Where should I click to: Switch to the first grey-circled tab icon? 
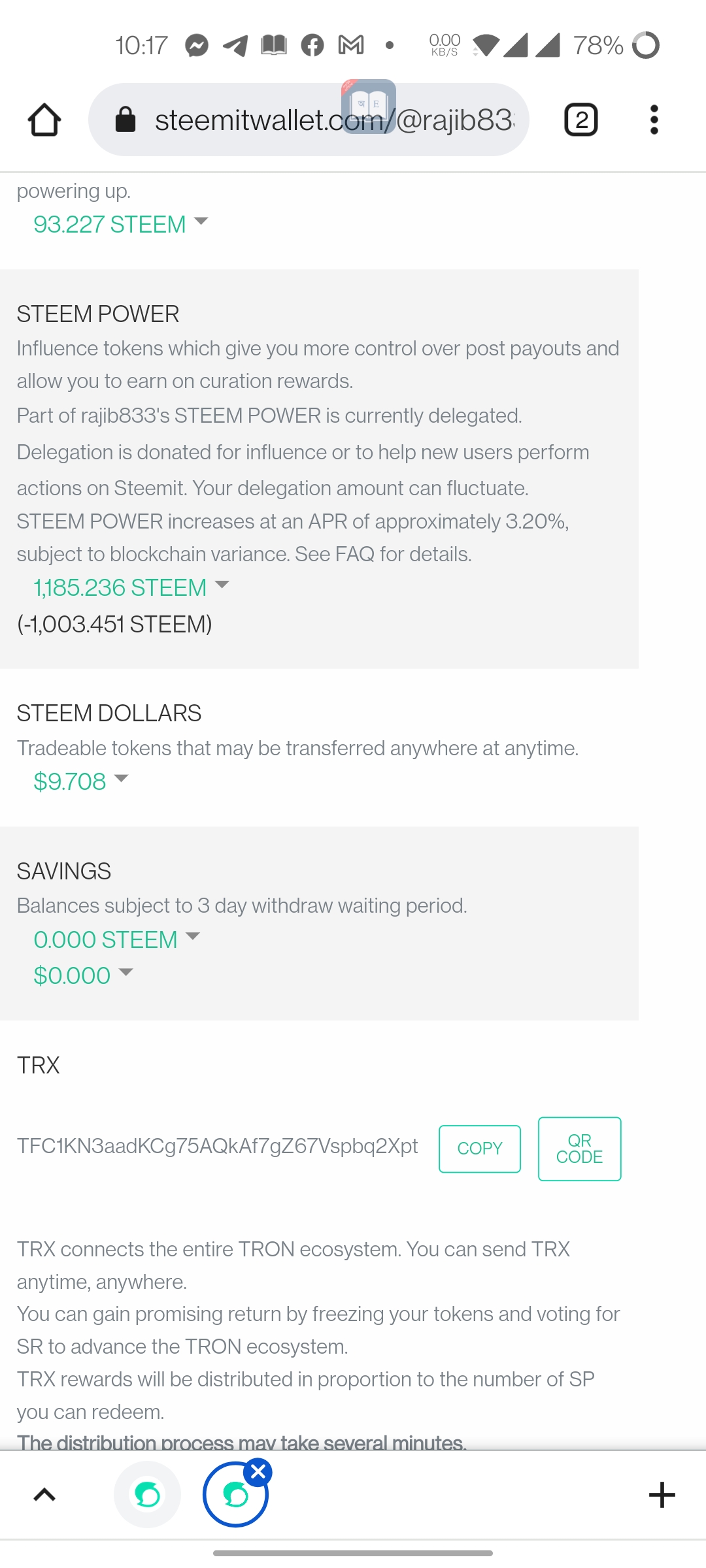tap(147, 1494)
